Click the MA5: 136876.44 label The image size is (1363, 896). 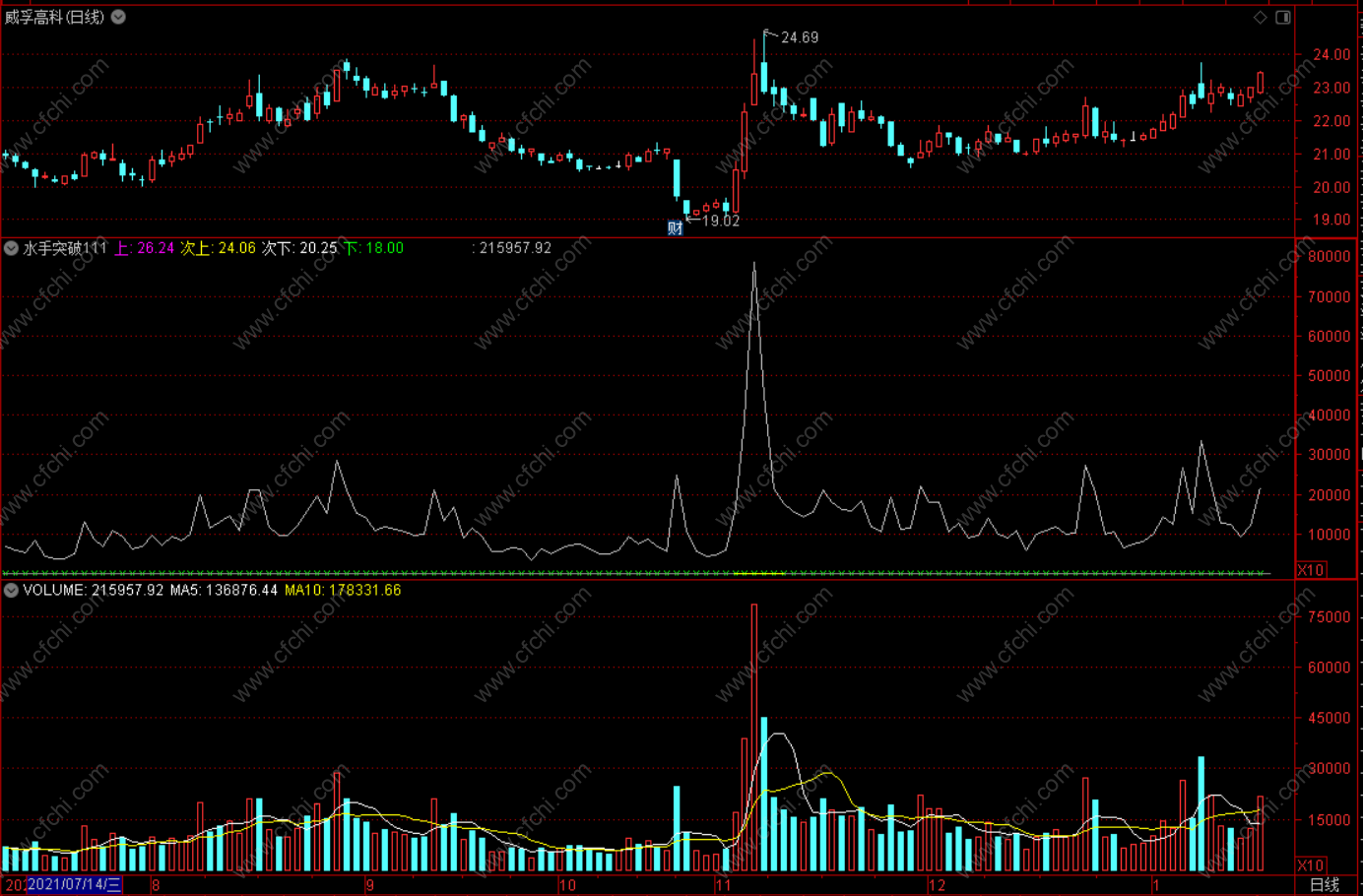click(224, 590)
